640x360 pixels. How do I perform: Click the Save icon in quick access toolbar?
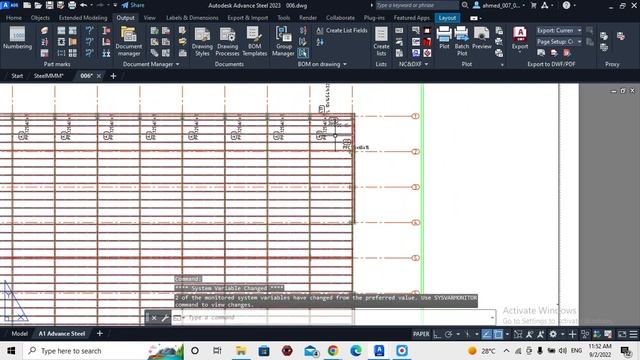49,5
